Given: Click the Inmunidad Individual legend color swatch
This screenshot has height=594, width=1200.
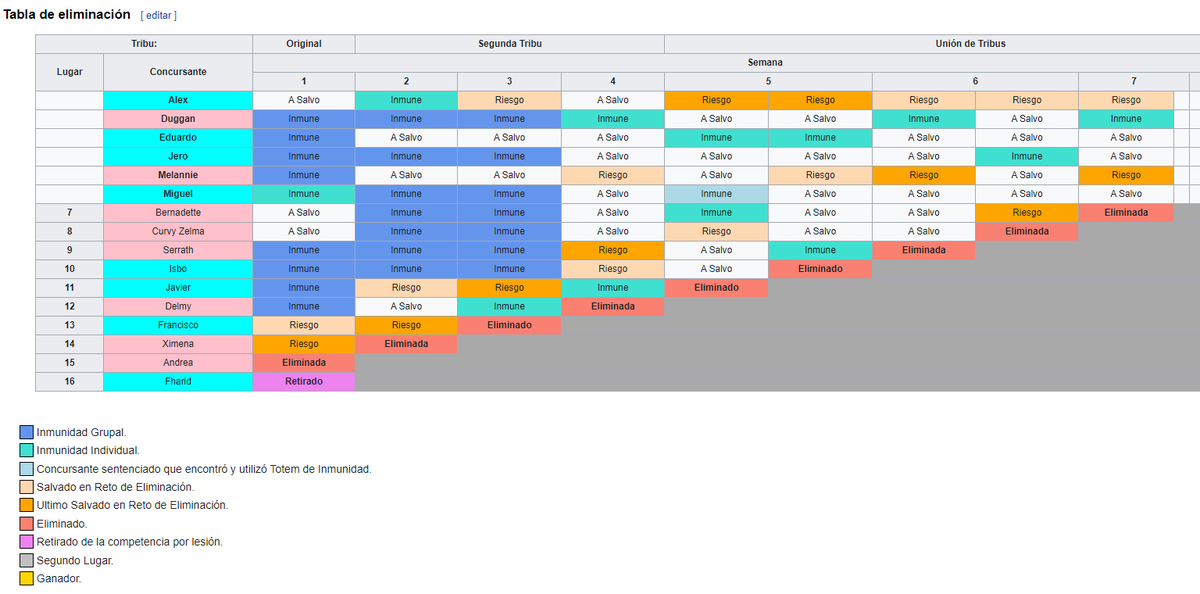Looking at the screenshot, I should tap(27, 451).
